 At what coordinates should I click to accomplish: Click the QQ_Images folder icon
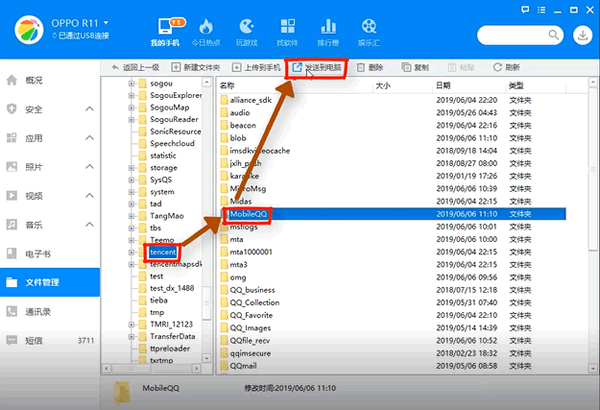224,328
